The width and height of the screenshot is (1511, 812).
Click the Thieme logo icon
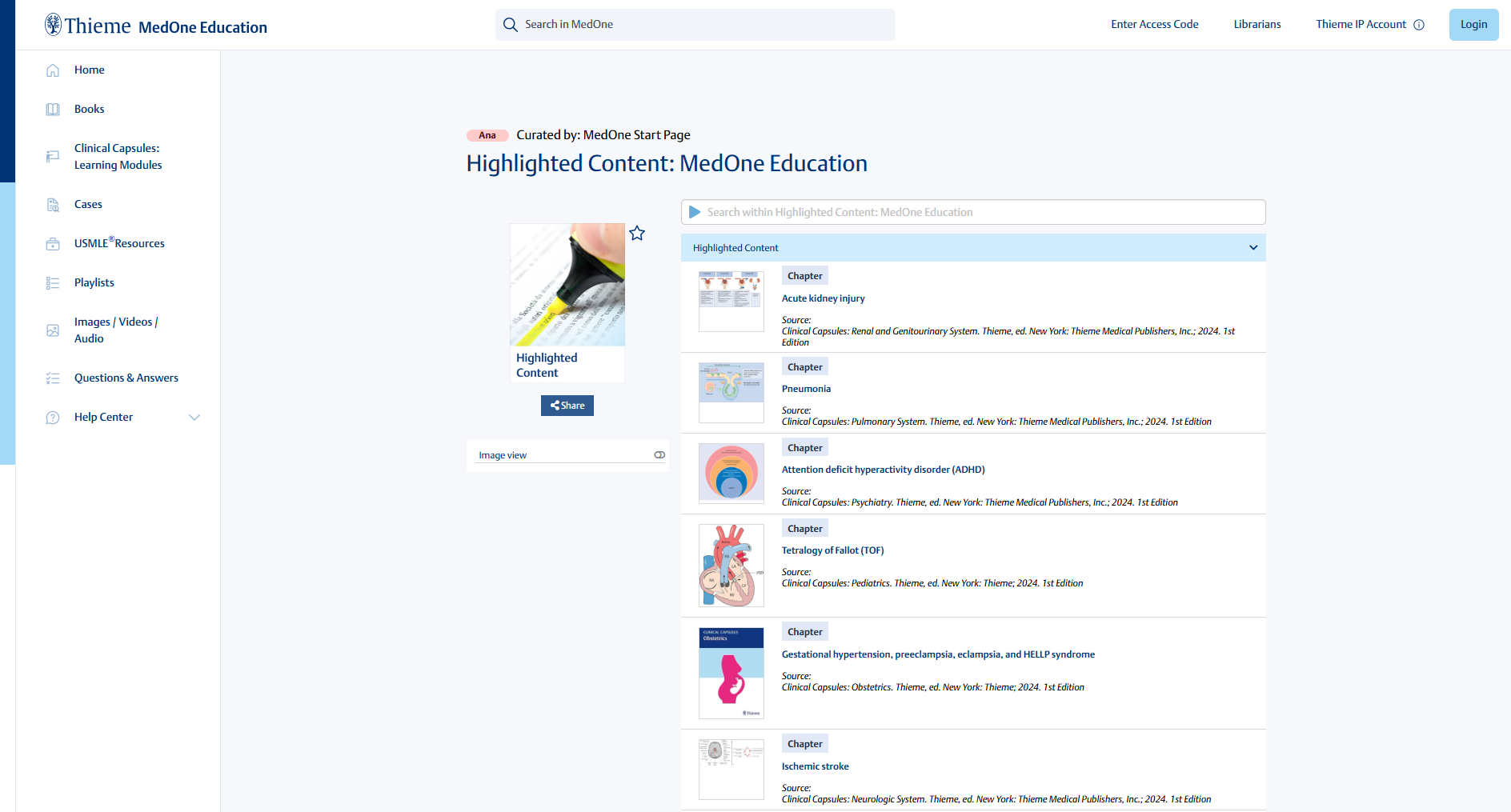[x=53, y=25]
